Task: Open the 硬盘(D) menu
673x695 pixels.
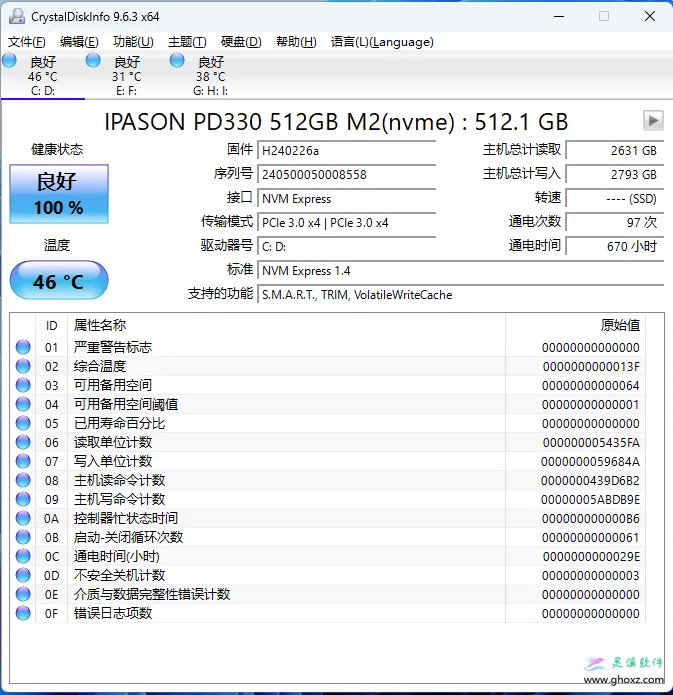Action: 241,42
